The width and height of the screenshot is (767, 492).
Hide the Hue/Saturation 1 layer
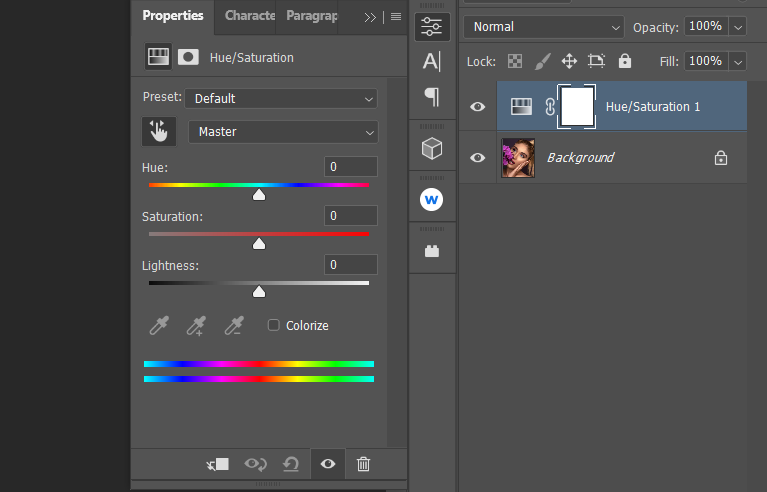(478, 107)
